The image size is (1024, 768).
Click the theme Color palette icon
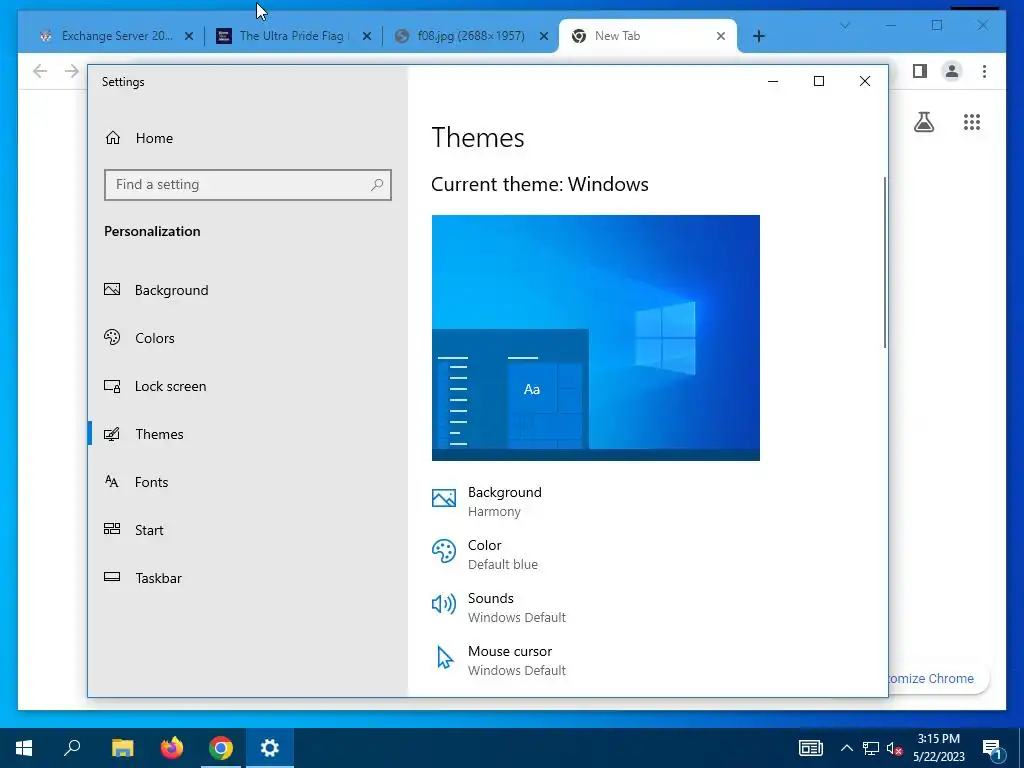click(444, 551)
